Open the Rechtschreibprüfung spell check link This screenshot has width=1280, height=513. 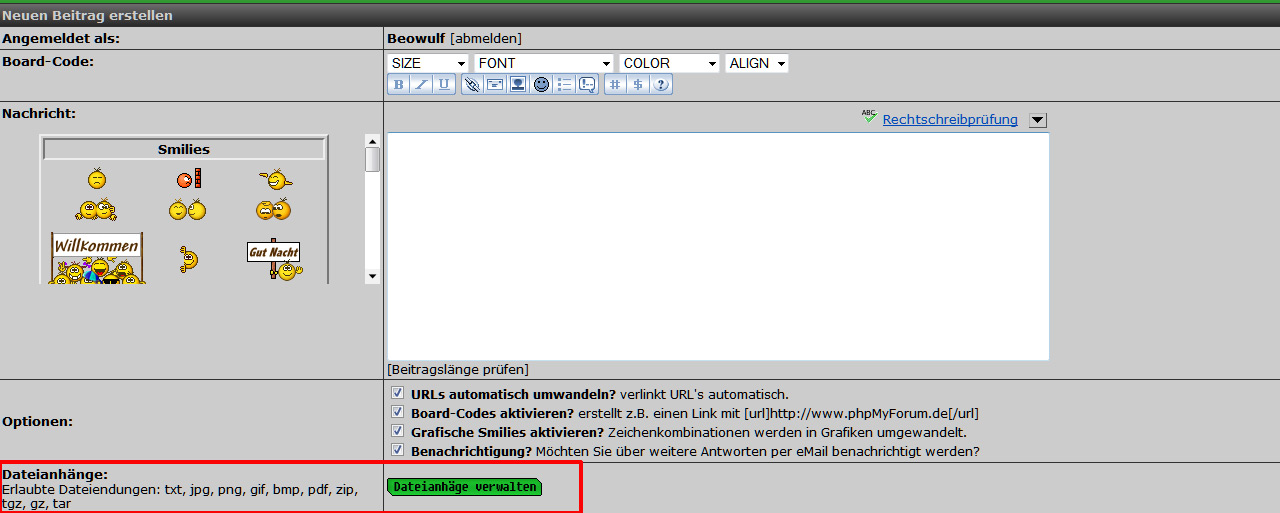coord(949,120)
